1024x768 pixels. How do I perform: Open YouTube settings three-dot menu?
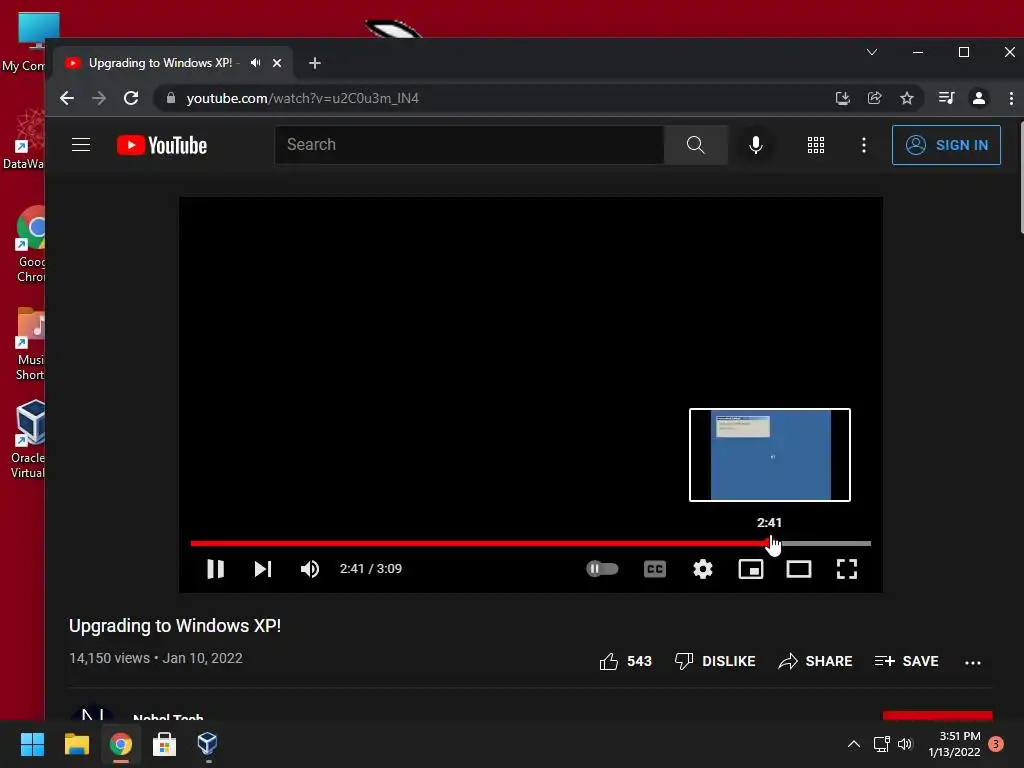pyautogui.click(x=863, y=145)
